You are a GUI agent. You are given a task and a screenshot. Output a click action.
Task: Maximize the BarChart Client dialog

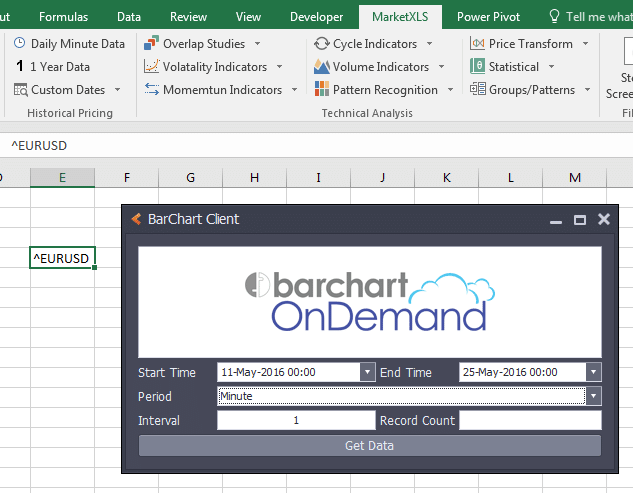pyautogui.click(x=580, y=220)
